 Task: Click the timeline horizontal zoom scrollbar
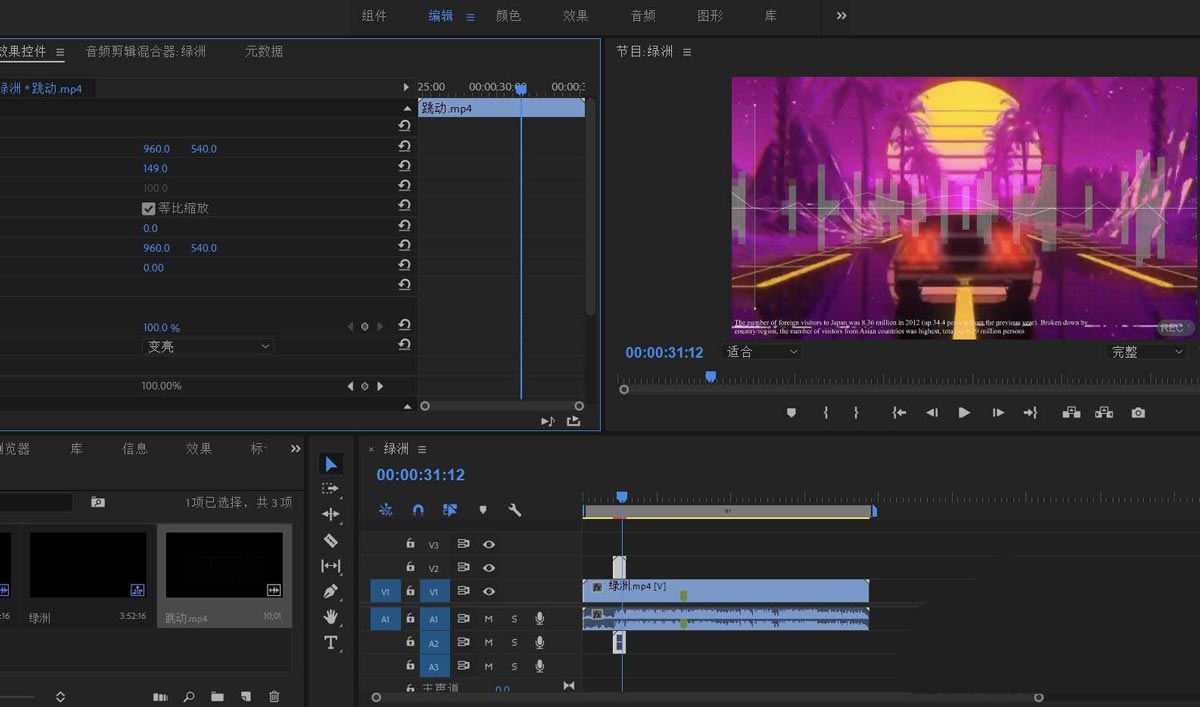707,697
